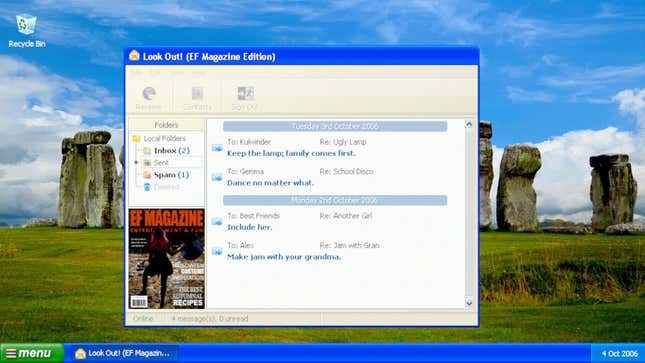The width and height of the screenshot is (645, 363).
Task: Open the Recycle Bin desktop icon
Action: 27,31
